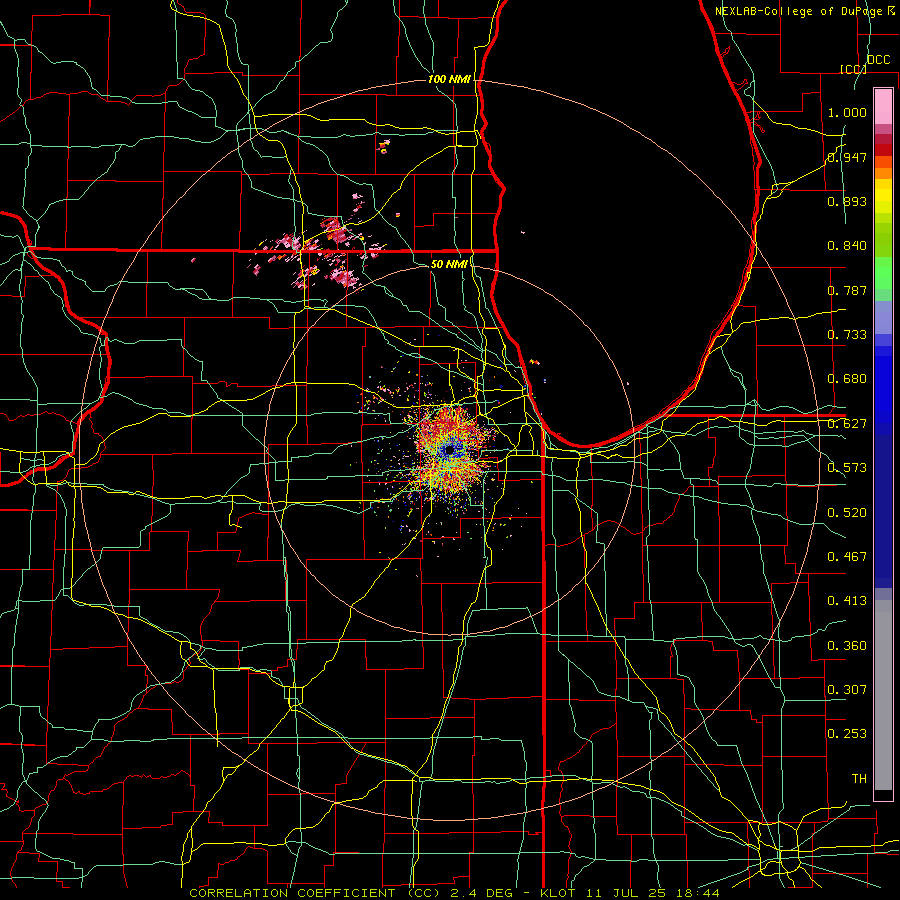Click the CORRELATION COEFFICIENT (CC) caption
Viewport: 900px width, 900px height.
[314, 893]
